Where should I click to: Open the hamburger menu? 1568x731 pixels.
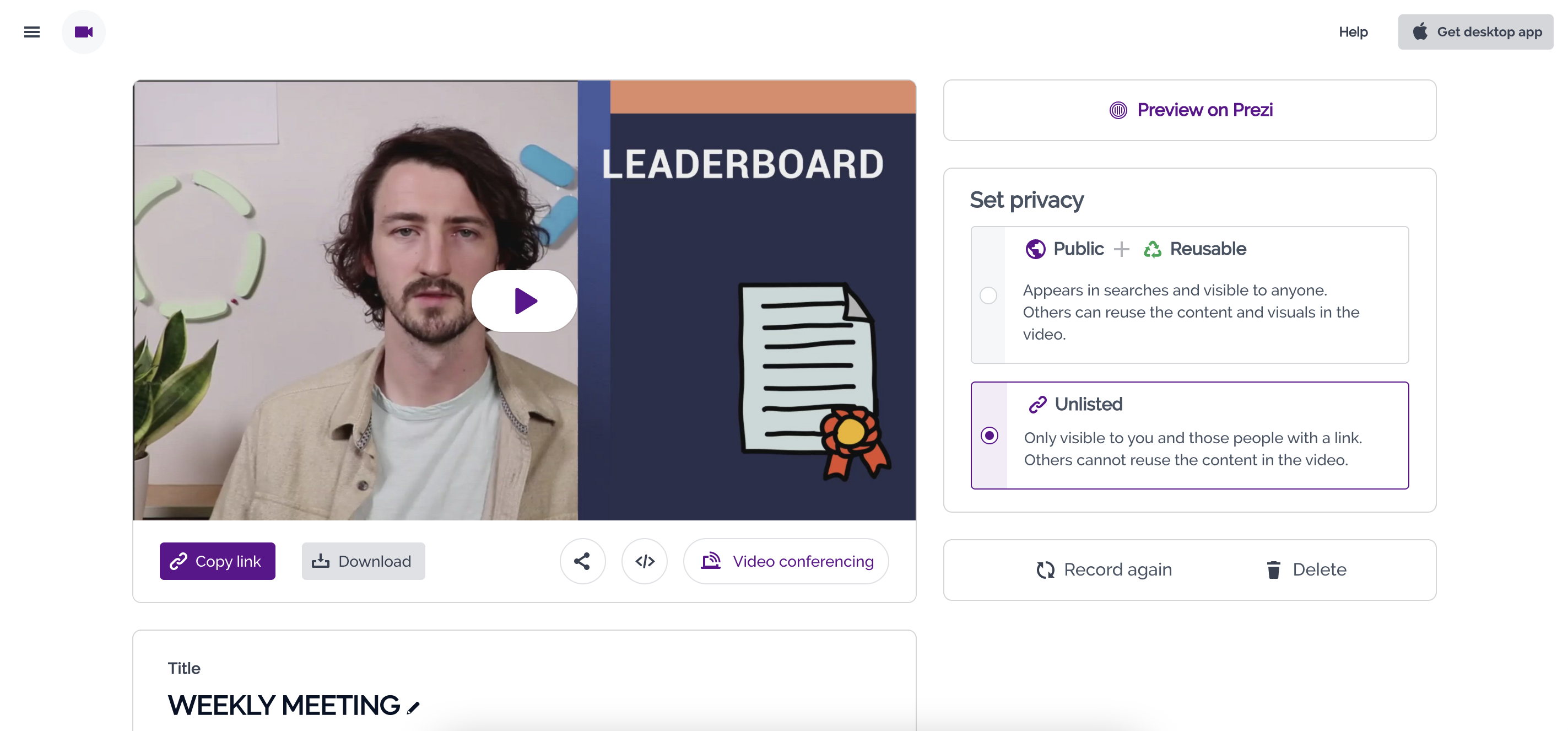(31, 31)
